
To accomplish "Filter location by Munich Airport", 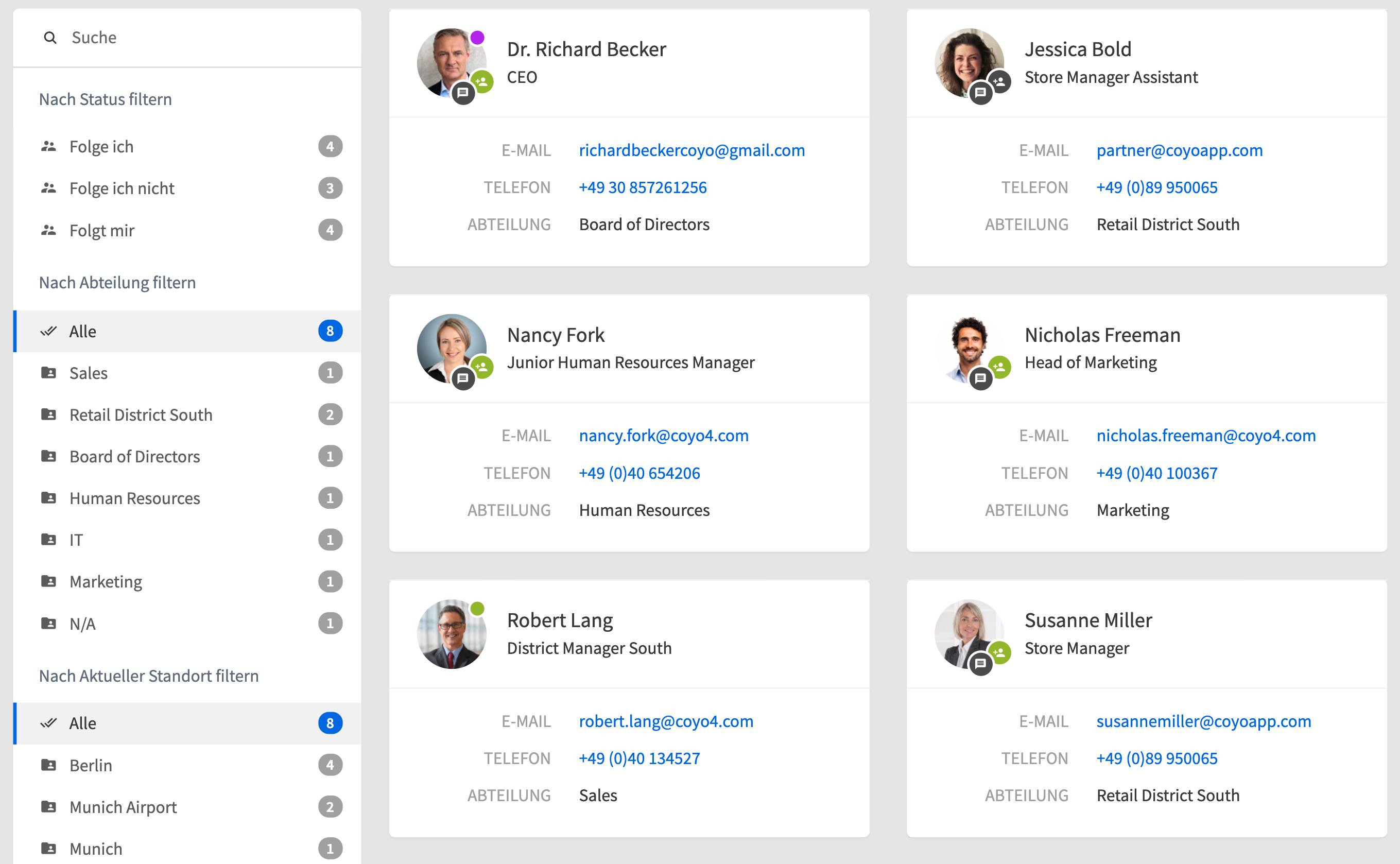I will click(x=123, y=807).
